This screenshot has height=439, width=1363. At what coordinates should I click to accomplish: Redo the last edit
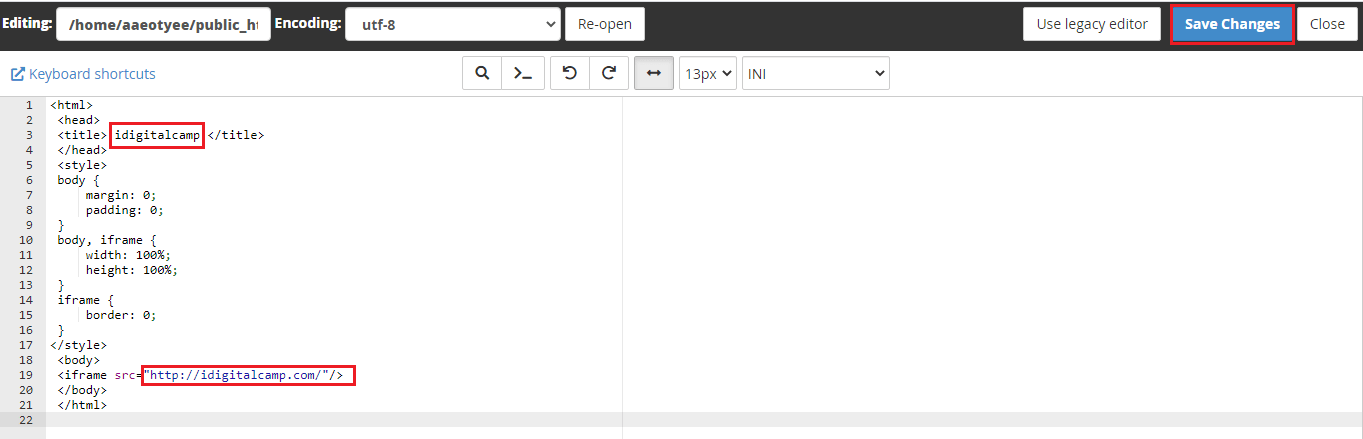(x=608, y=73)
